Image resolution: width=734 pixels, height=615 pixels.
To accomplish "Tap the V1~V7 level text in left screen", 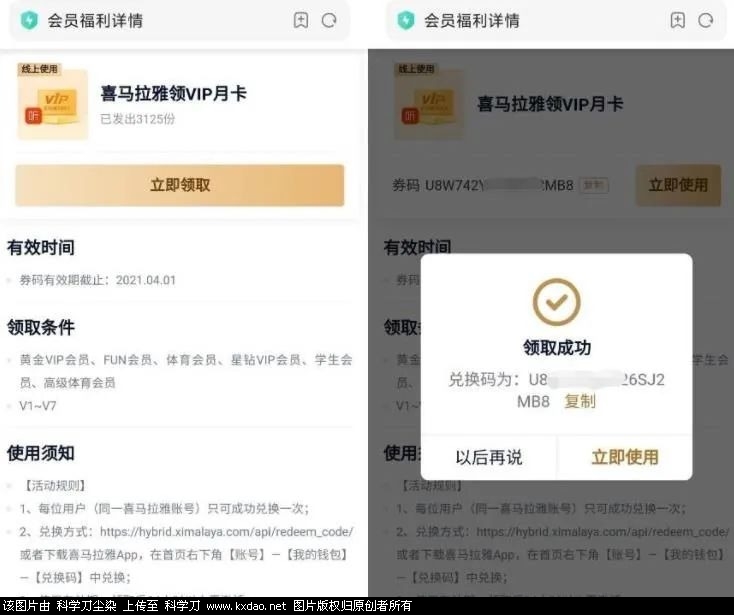I will tap(38, 406).
